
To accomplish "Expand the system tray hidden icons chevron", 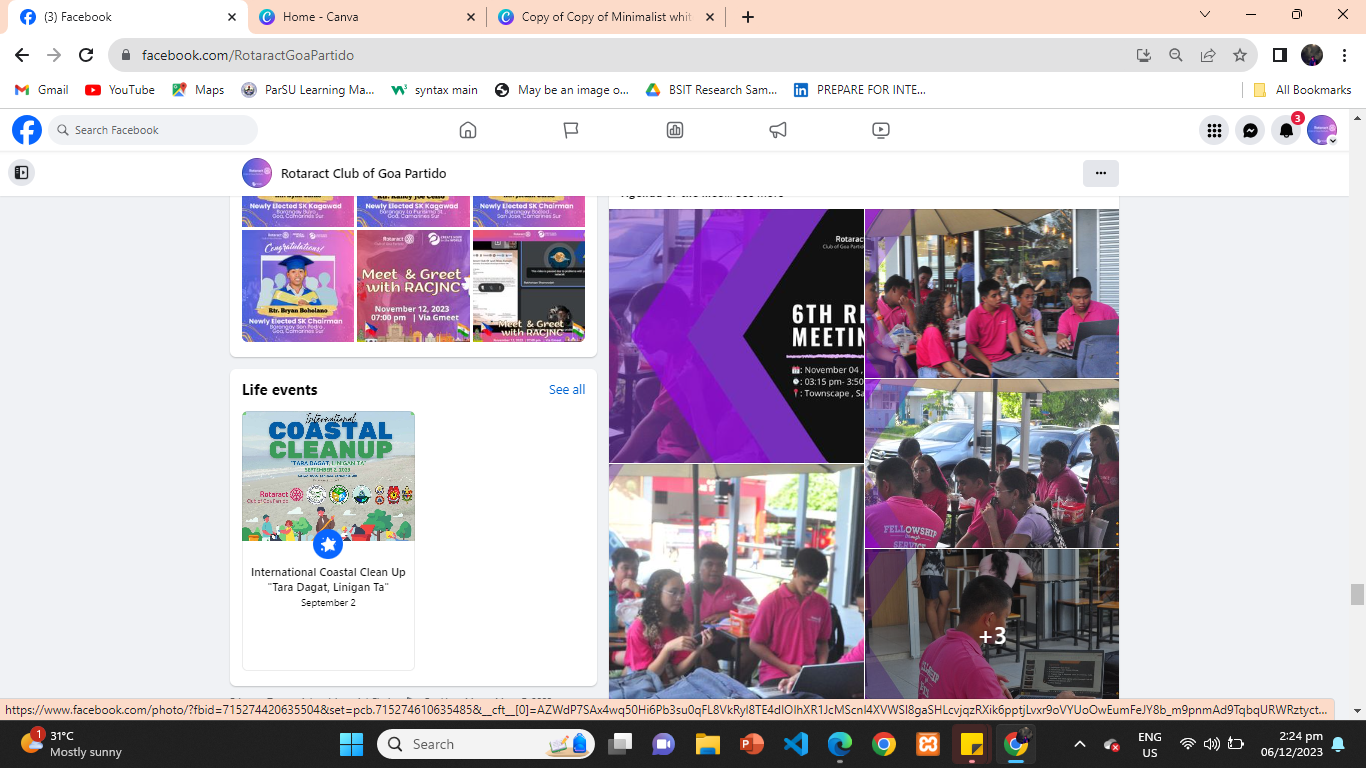I will click(x=1079, y=744).
